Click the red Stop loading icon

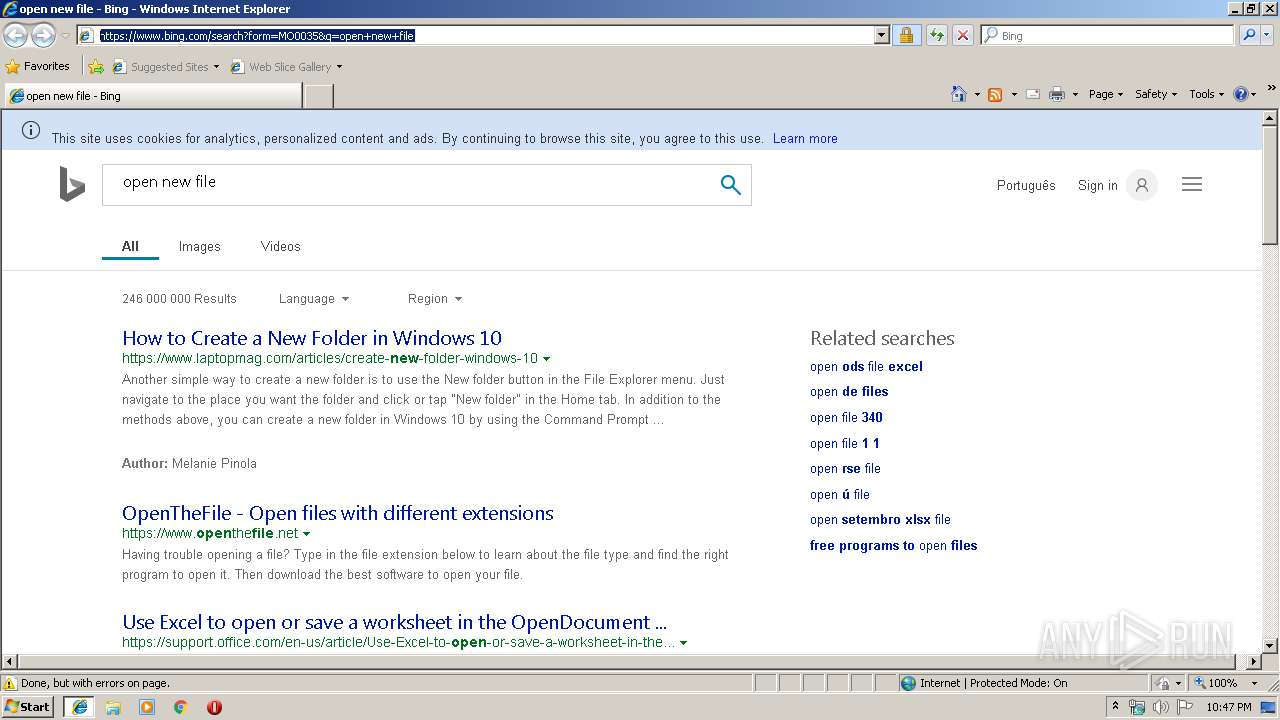coord(962,35)
